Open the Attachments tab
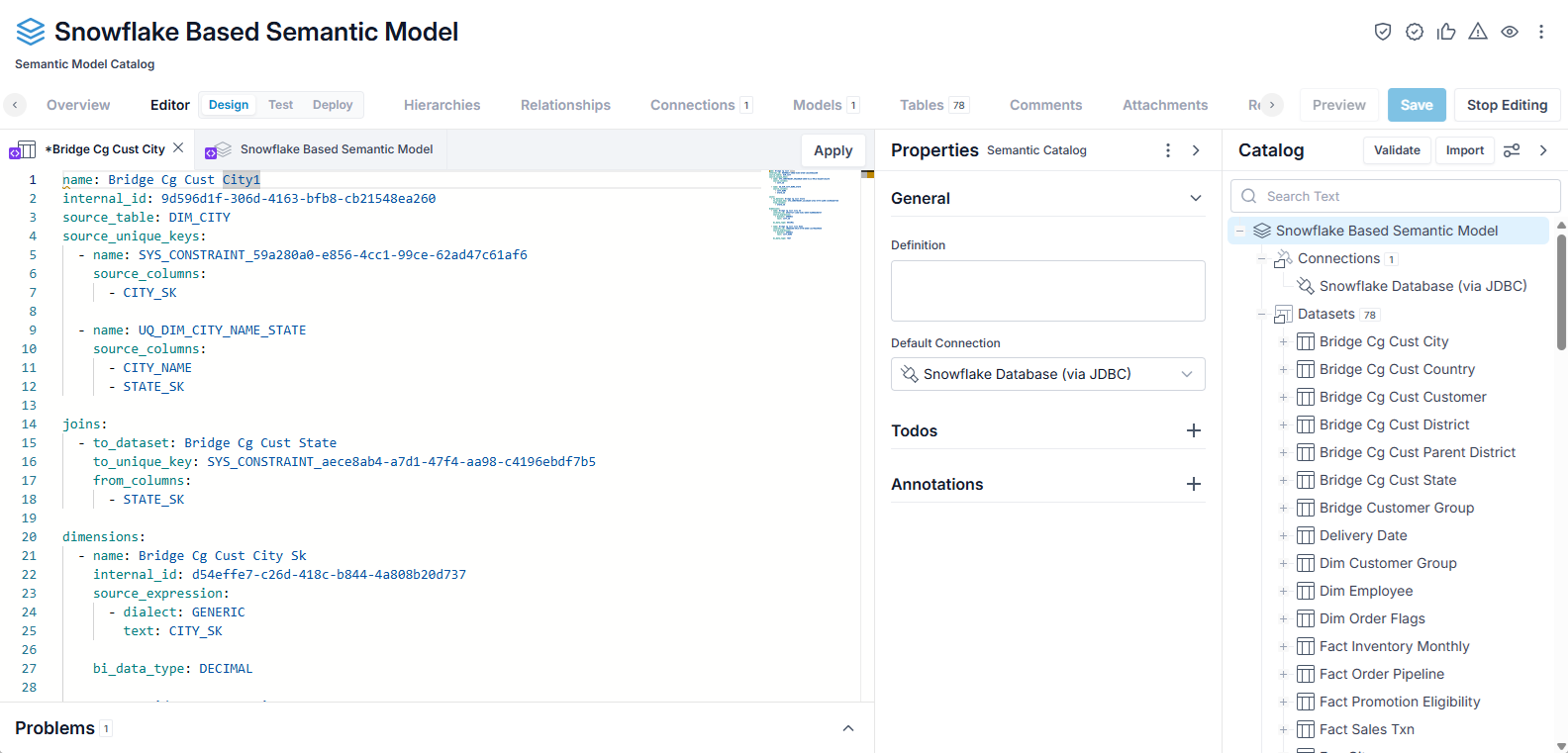 1165,105
